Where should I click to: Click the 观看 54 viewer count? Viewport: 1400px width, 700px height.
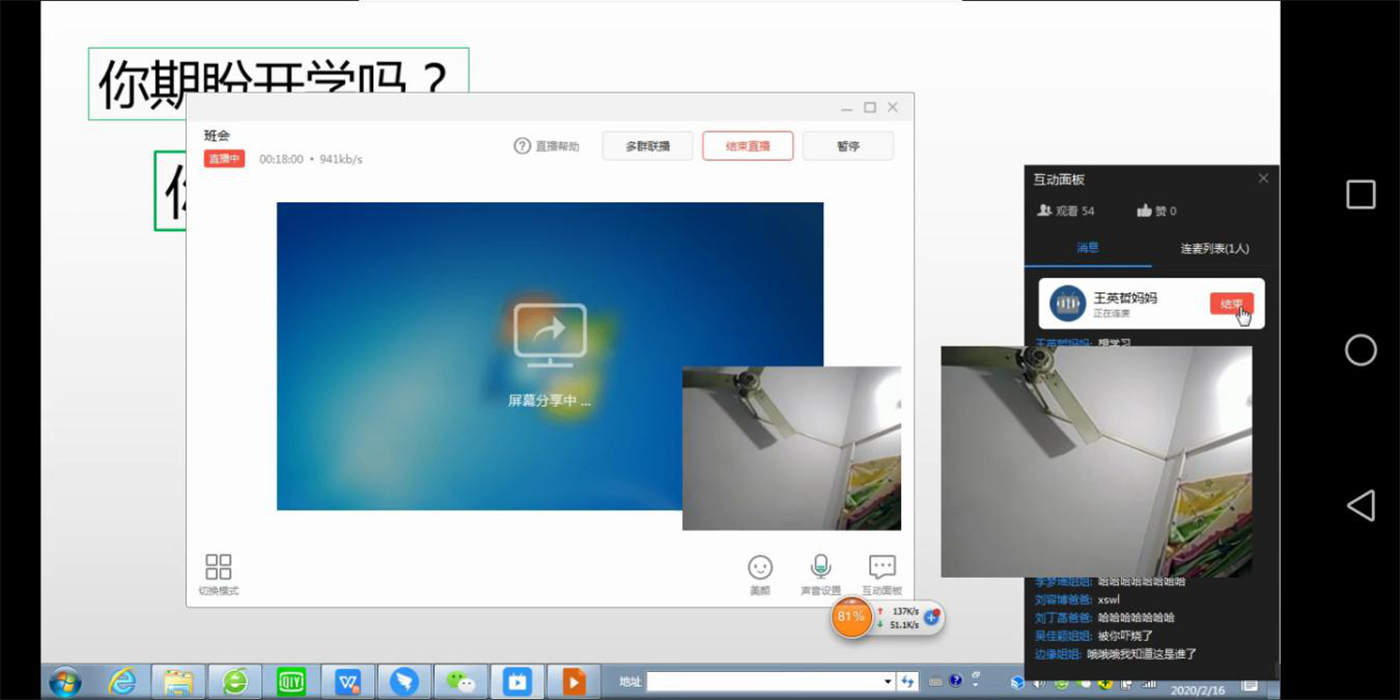point(1066,211)
